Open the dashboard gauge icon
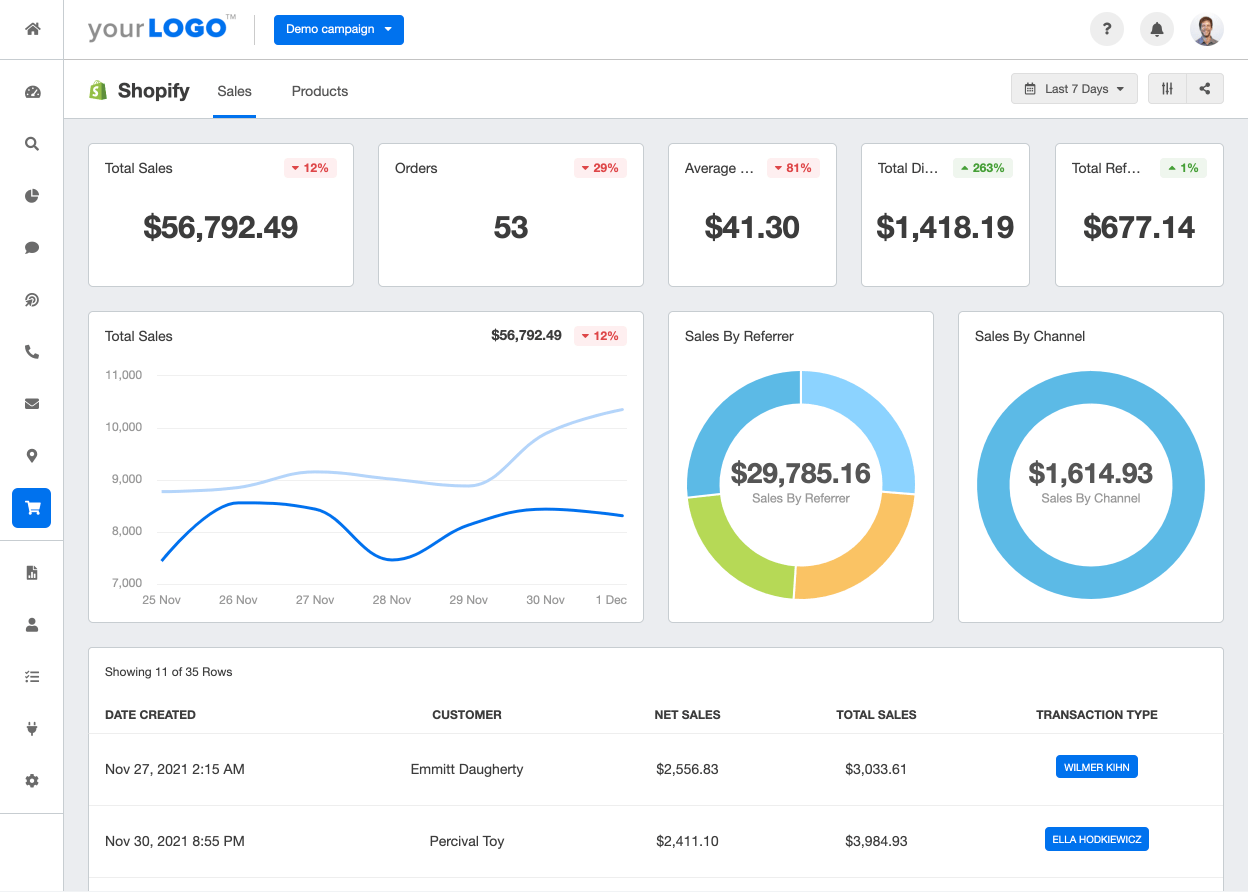Screen dimensions: 1248x892 [x=32, y=92]
